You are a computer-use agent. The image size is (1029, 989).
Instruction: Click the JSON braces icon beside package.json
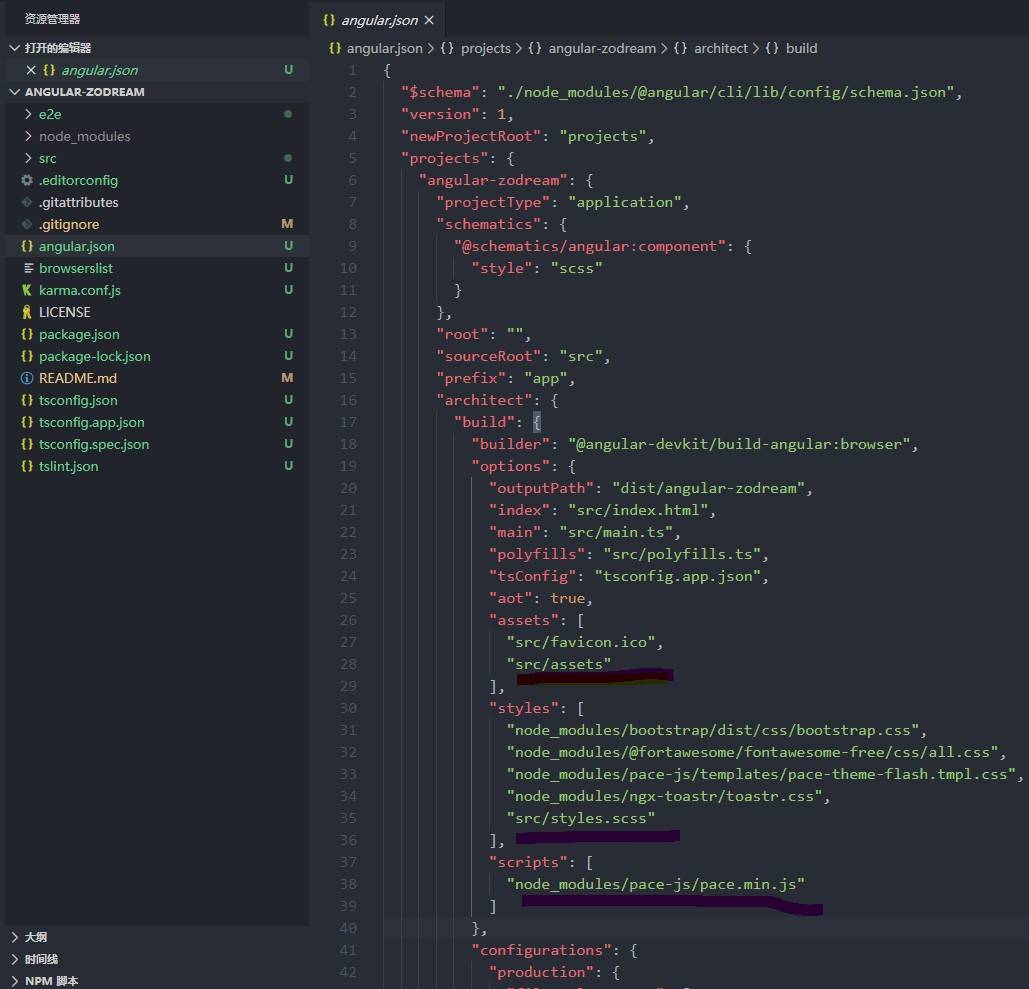[27, 334]
